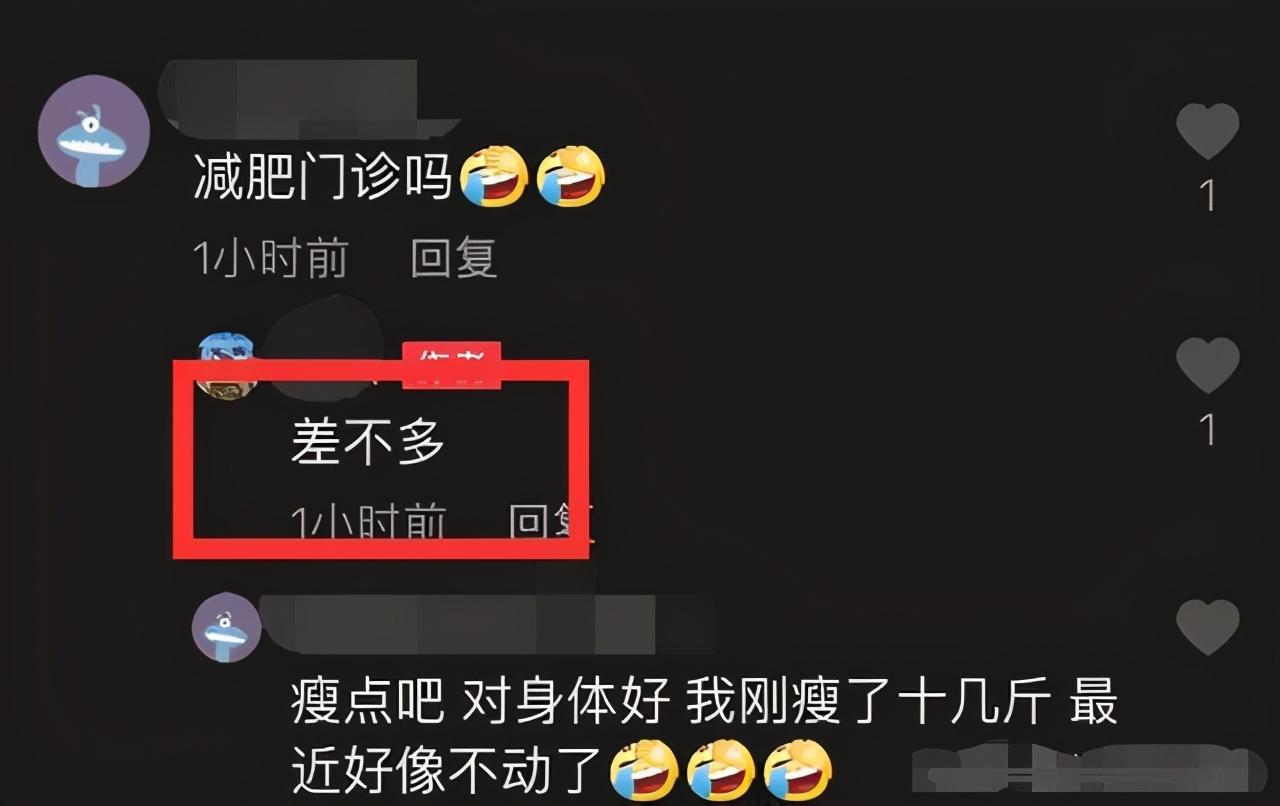Like the "瘦点吧 对身体好" comment heart

[1207, 626]
